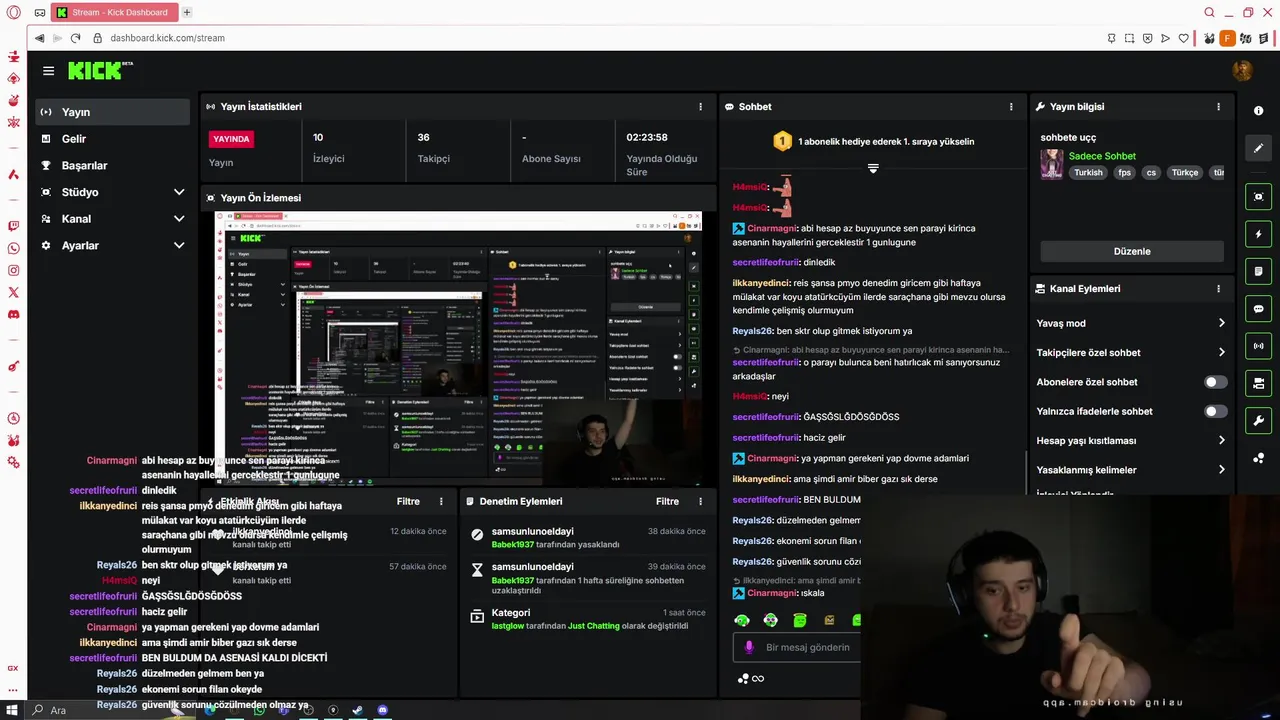Image resolution: width=1280 pixels, height=720 pixels.
Task: Expand Takipçilere özel sohbet chevron
Action: tap(1221, 352)
